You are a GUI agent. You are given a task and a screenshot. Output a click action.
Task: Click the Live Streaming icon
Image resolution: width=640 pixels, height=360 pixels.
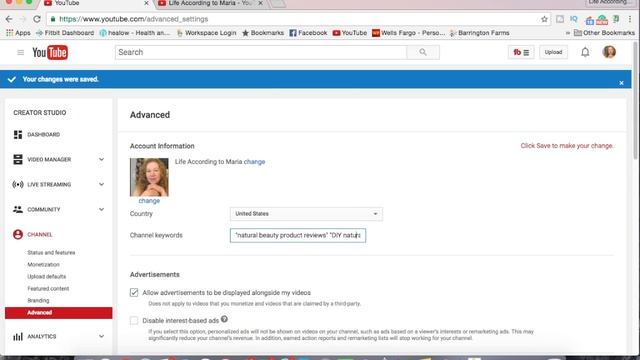click(18, 184)
